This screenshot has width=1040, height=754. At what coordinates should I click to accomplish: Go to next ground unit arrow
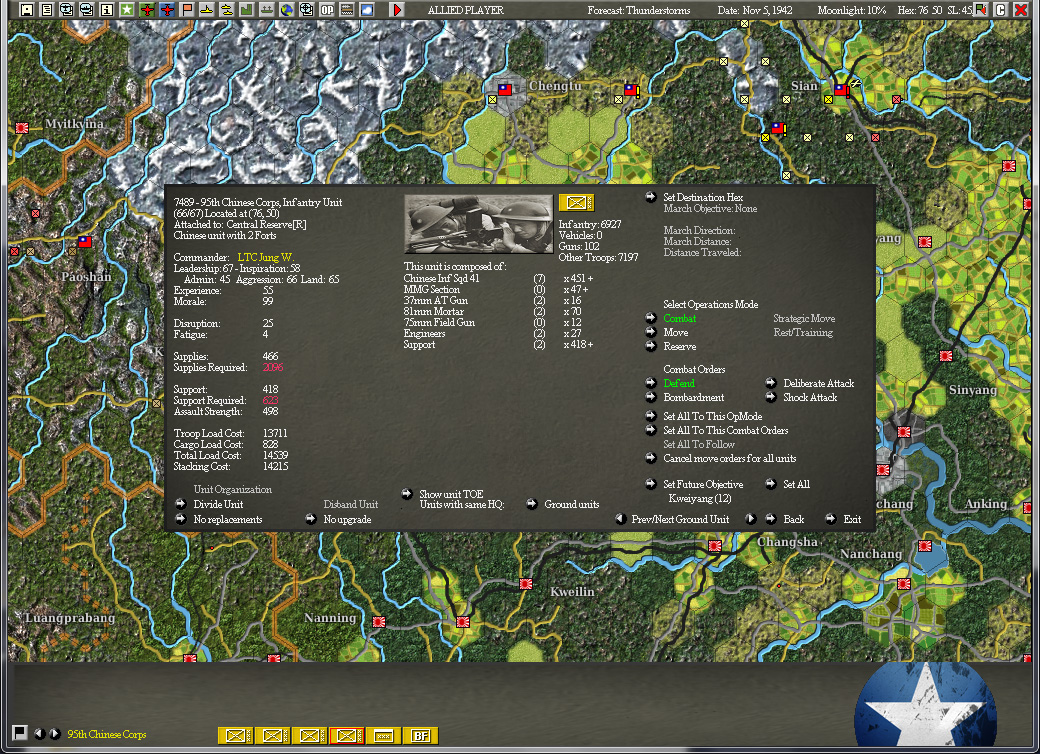click(x=751, y=519)
